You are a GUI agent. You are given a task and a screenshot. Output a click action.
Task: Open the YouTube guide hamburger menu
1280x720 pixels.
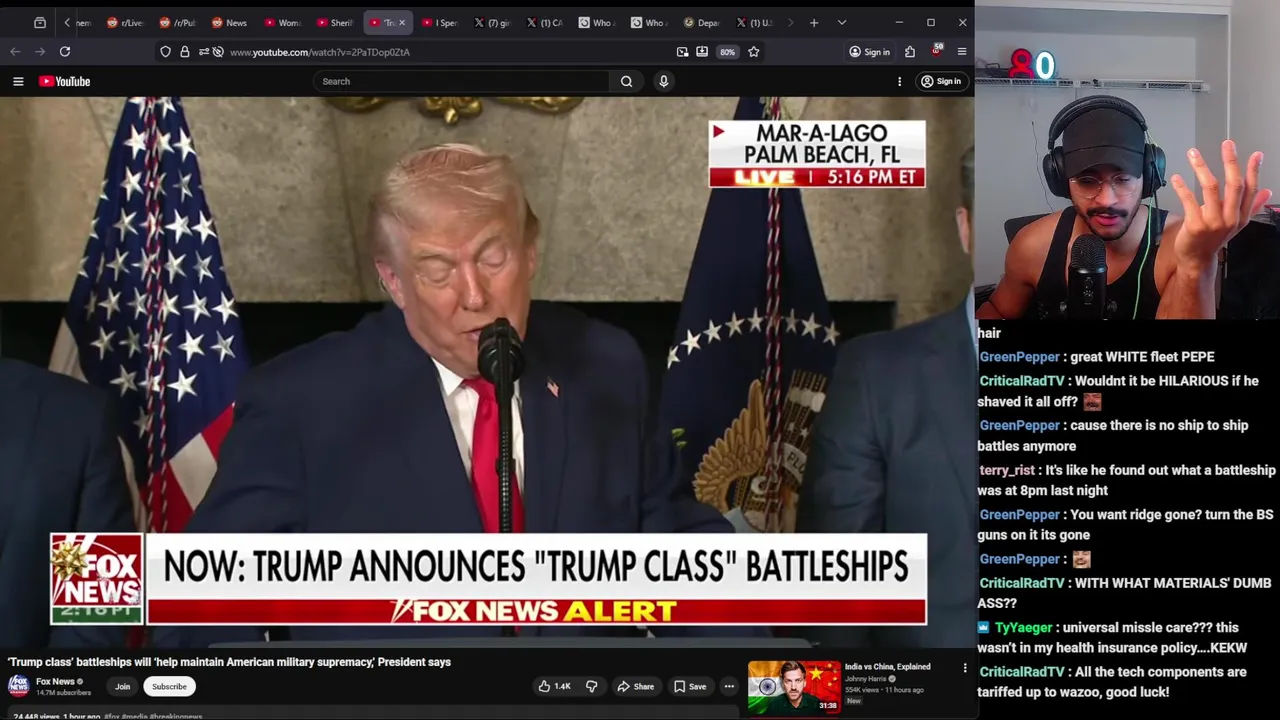coord(18,81)
